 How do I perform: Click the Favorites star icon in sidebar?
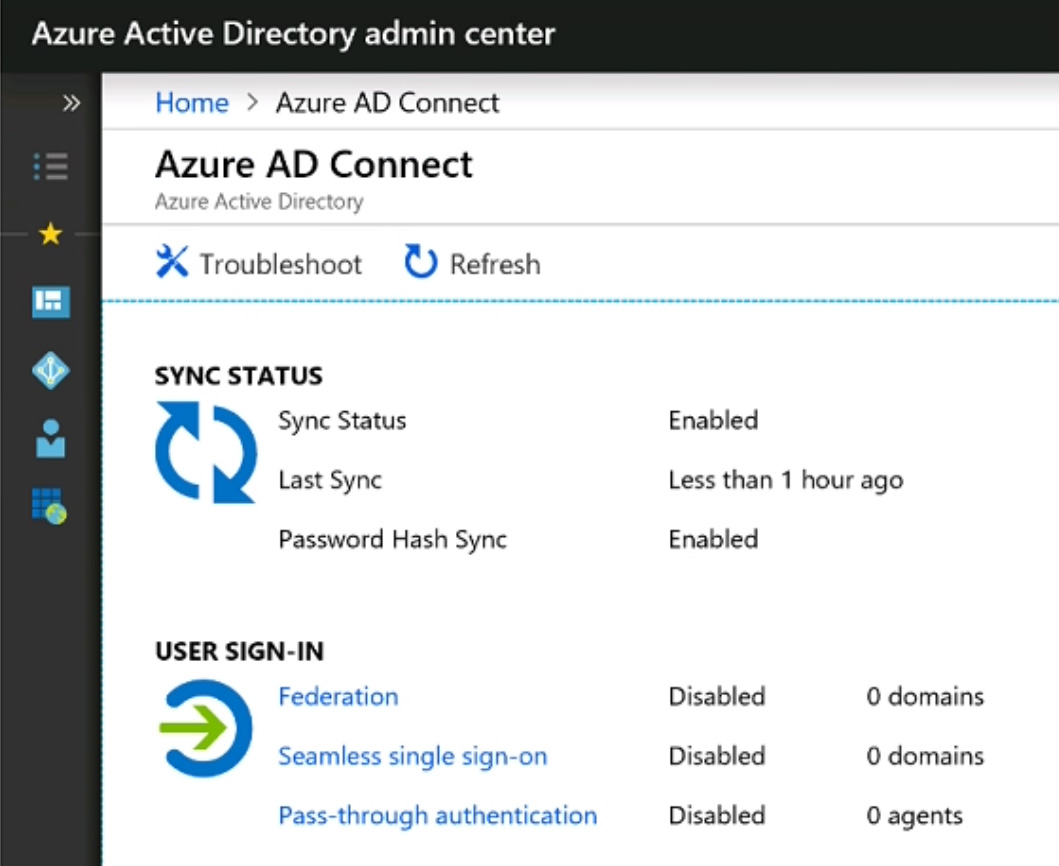[x=50, y=235]
